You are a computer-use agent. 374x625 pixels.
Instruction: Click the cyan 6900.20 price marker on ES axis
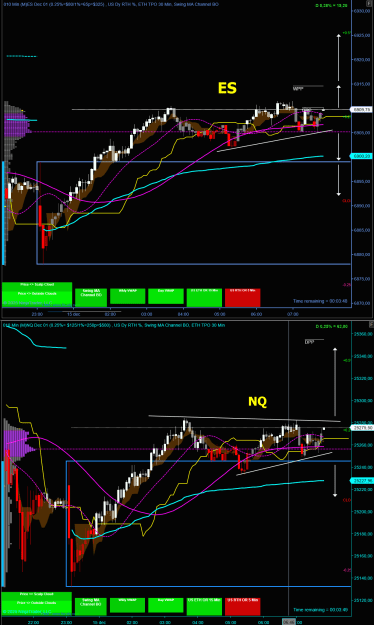[361, 156]
